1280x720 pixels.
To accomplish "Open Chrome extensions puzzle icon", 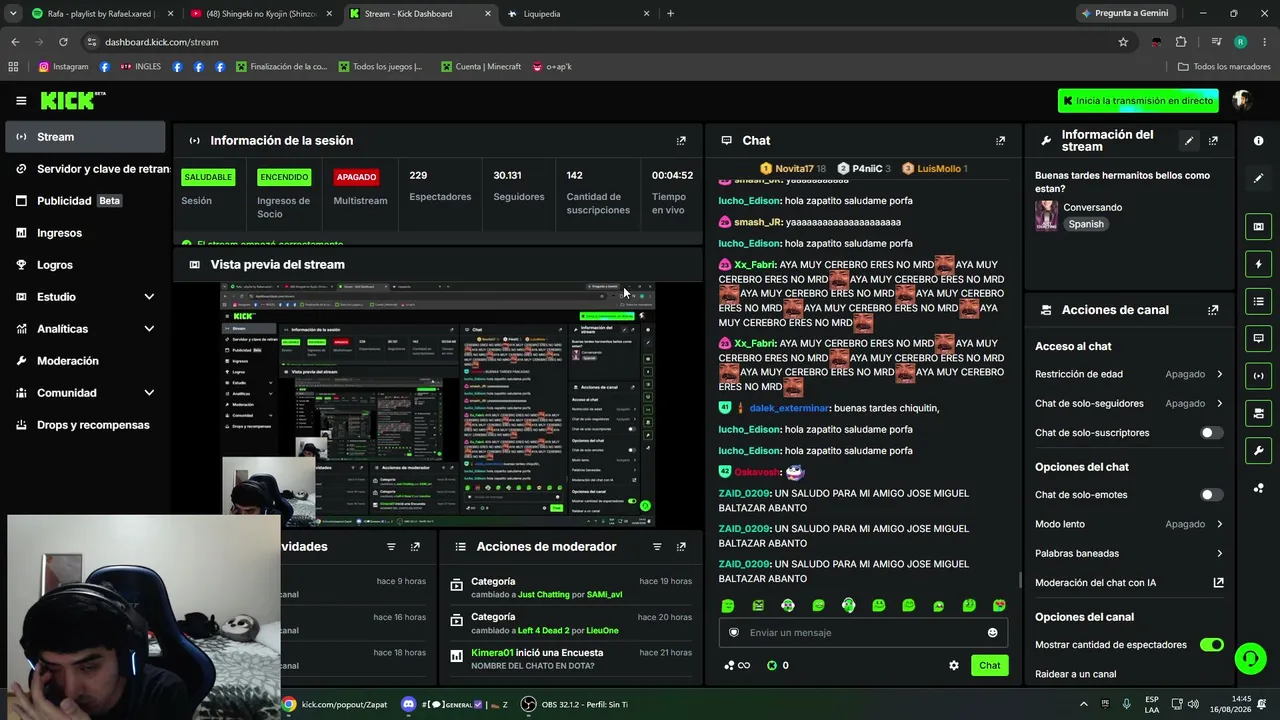I will pyautogui.click(x=1181, y=42).
